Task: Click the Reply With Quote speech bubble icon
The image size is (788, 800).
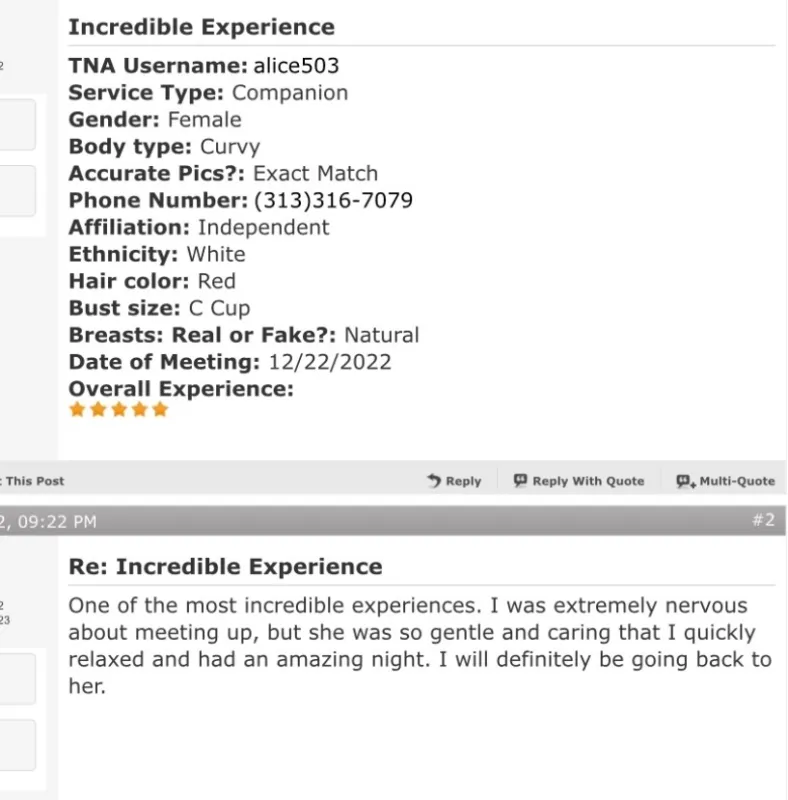Action: pos(520,481)
